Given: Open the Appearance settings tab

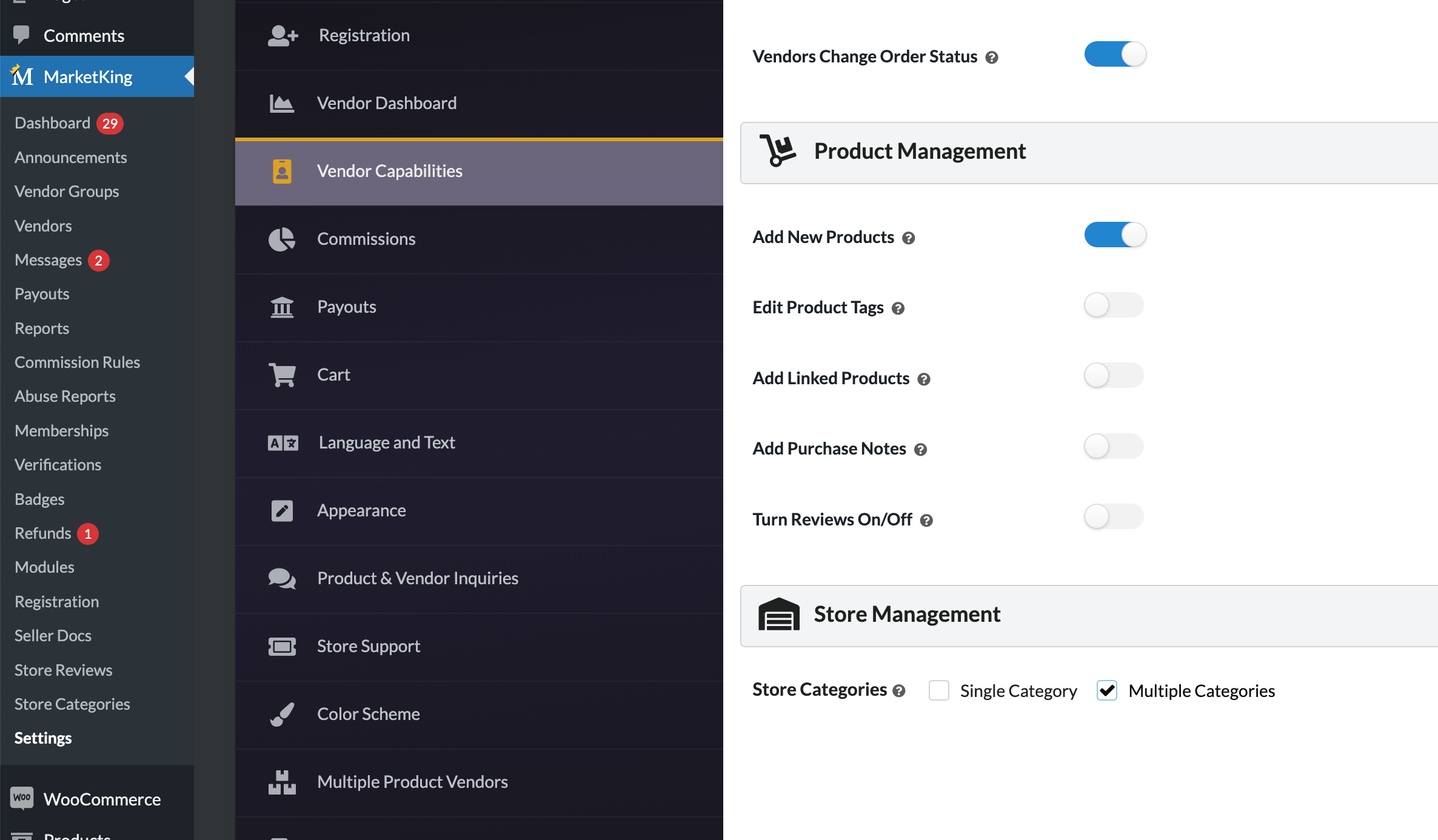Looking at the screenshot, I should point(479,511).
